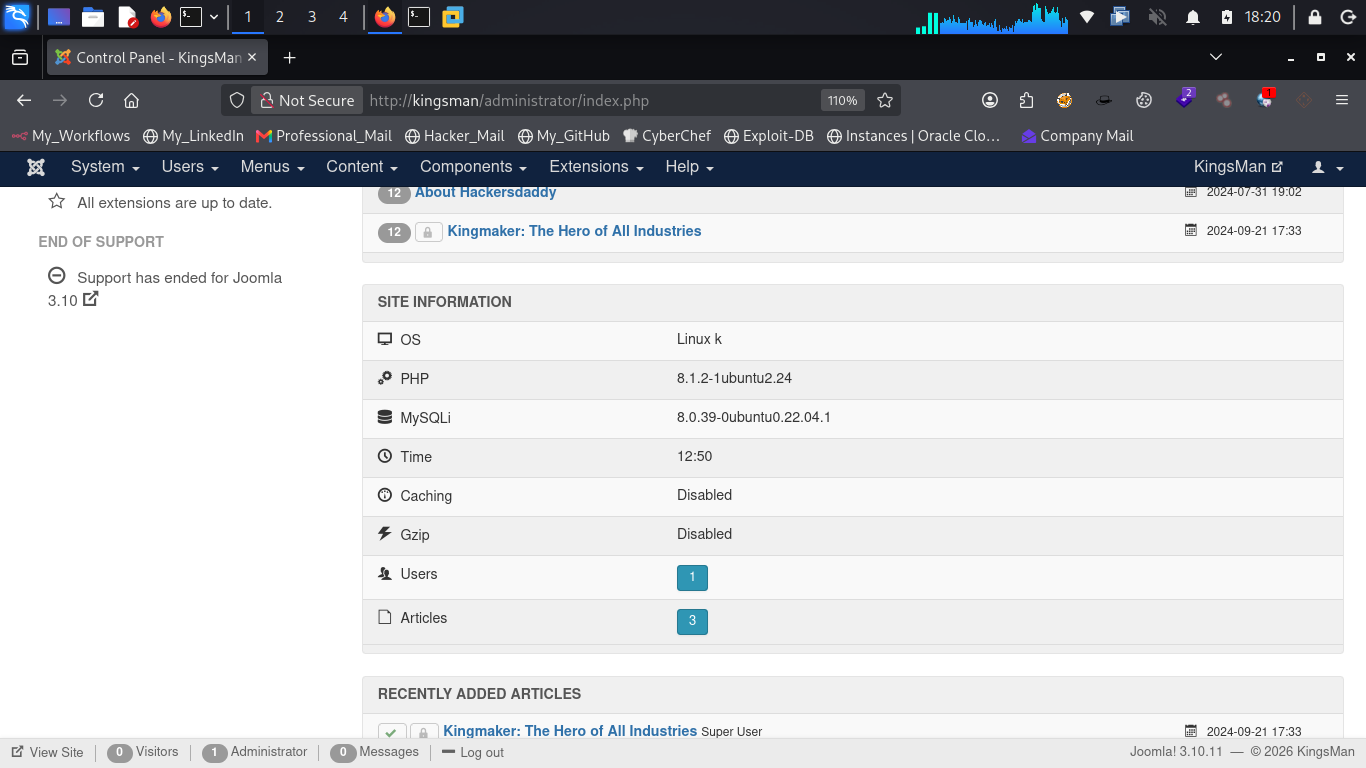Click the lock icon in recently added row

424,732
